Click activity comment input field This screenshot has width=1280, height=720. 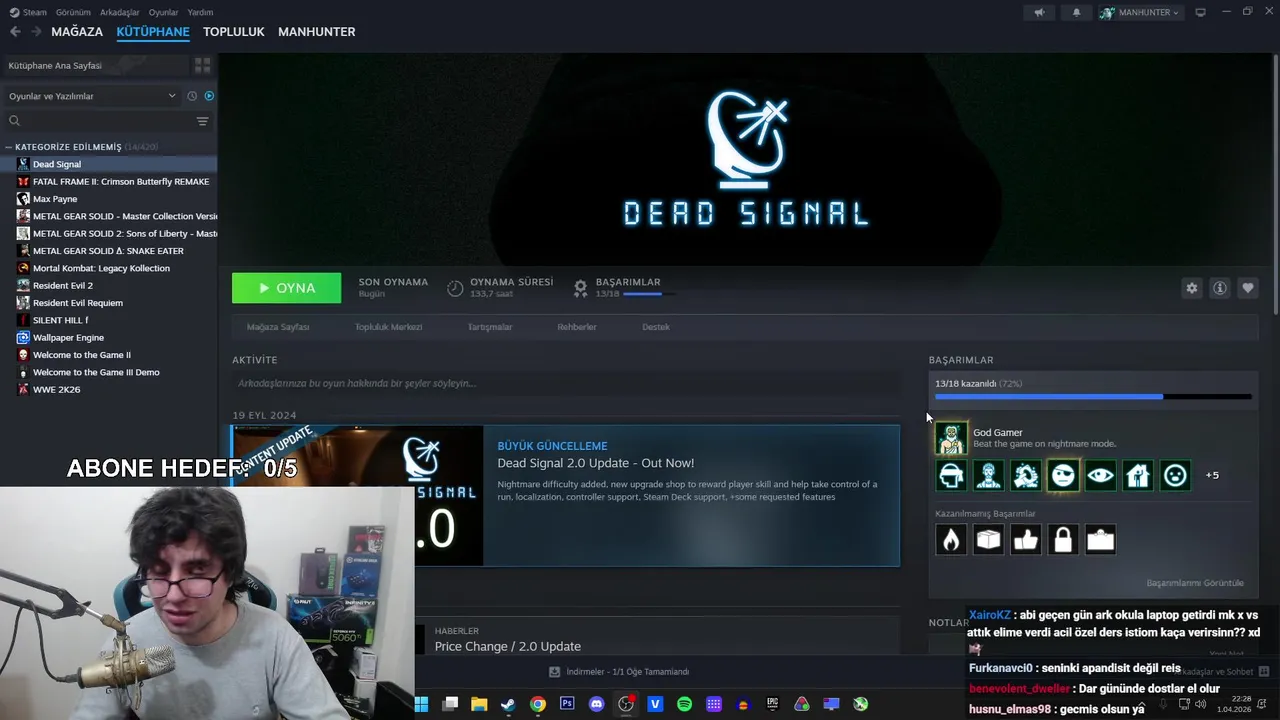click(x=566, y=383)
